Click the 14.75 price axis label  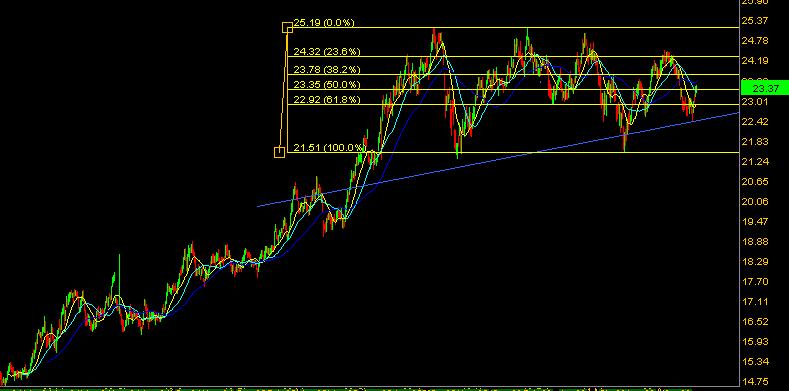[x=755, y=381]
